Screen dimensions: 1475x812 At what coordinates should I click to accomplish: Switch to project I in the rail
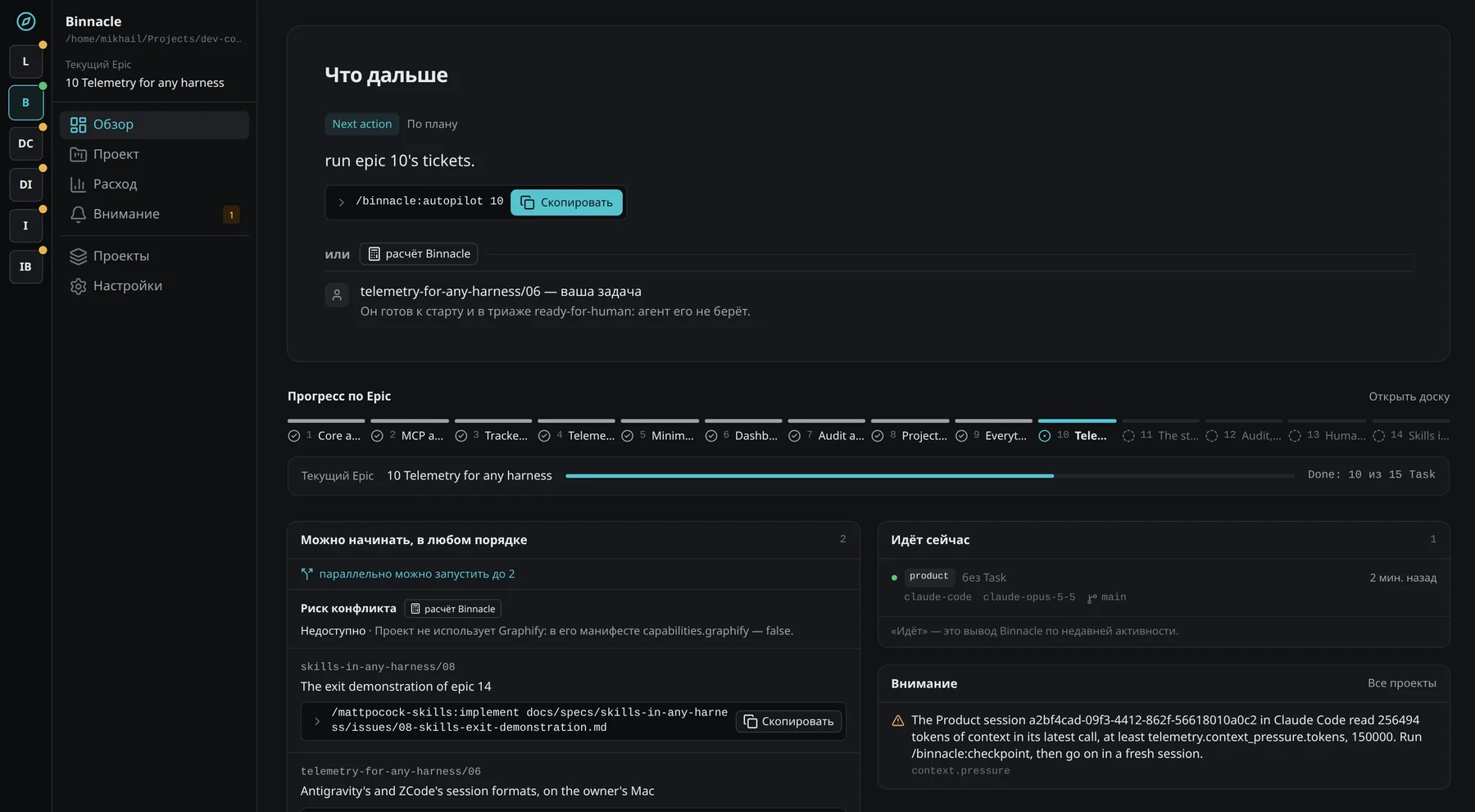click(26, 225)
